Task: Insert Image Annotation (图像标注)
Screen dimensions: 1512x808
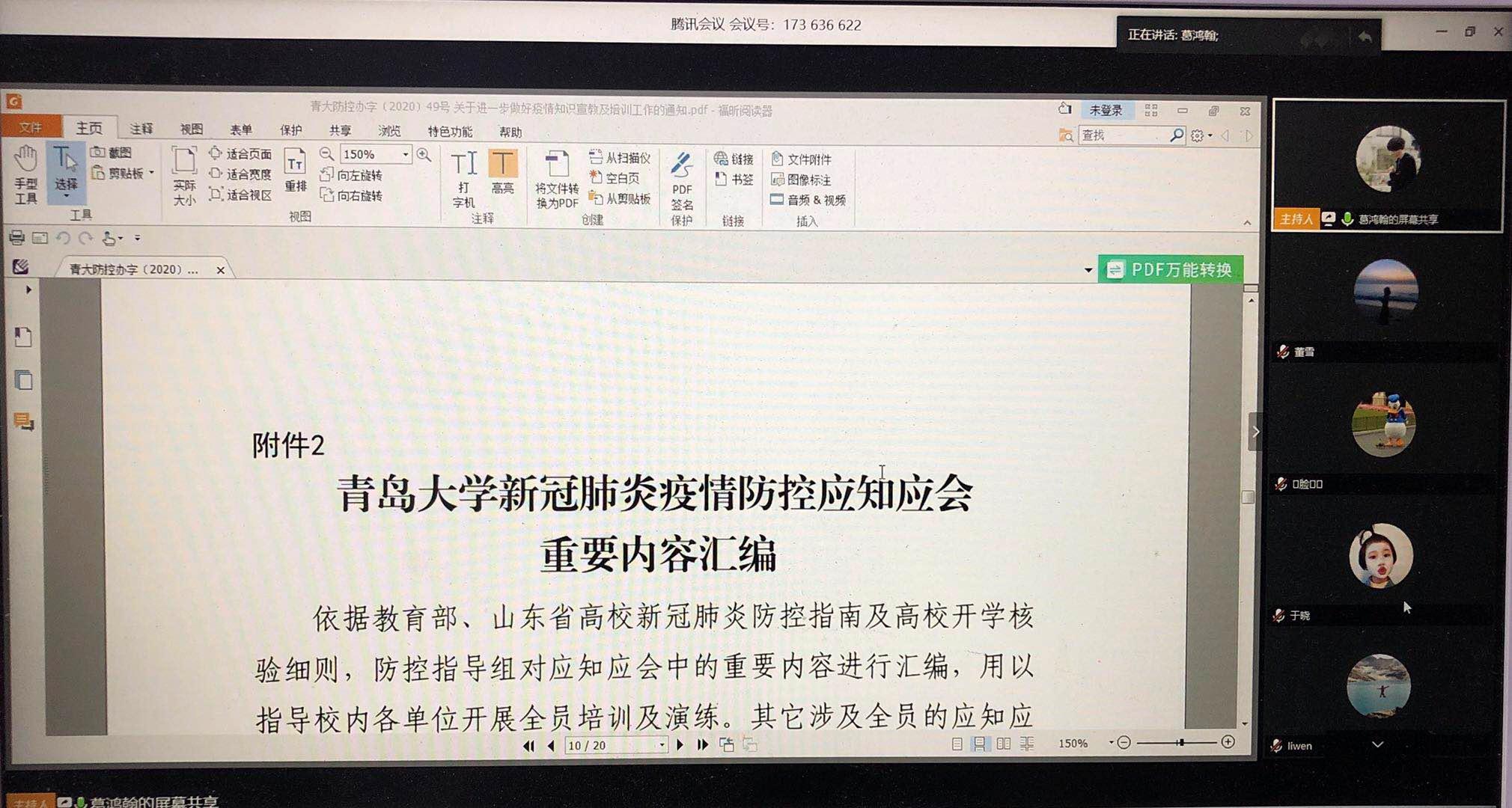Action: click(801, 180)
